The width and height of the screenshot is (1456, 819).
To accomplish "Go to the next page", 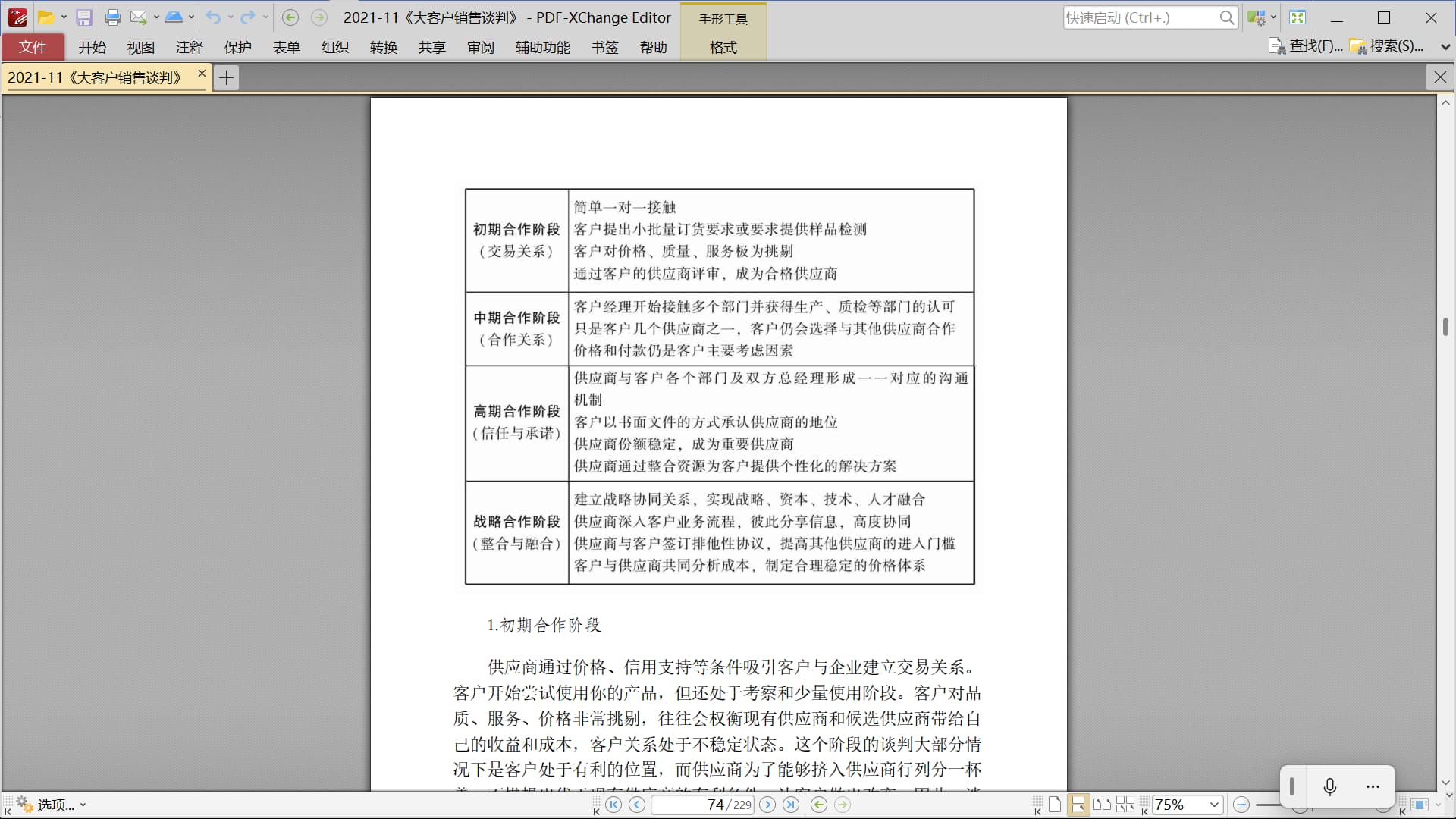I will (x=767, y=805).
